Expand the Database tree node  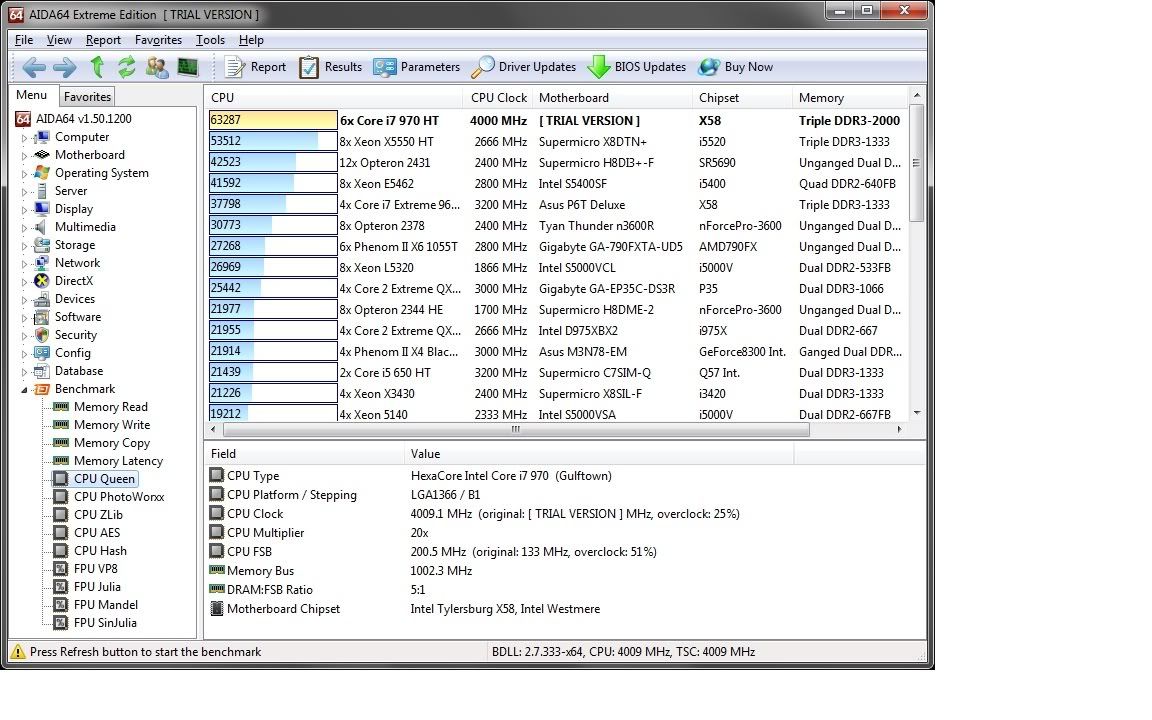point(24,372)
